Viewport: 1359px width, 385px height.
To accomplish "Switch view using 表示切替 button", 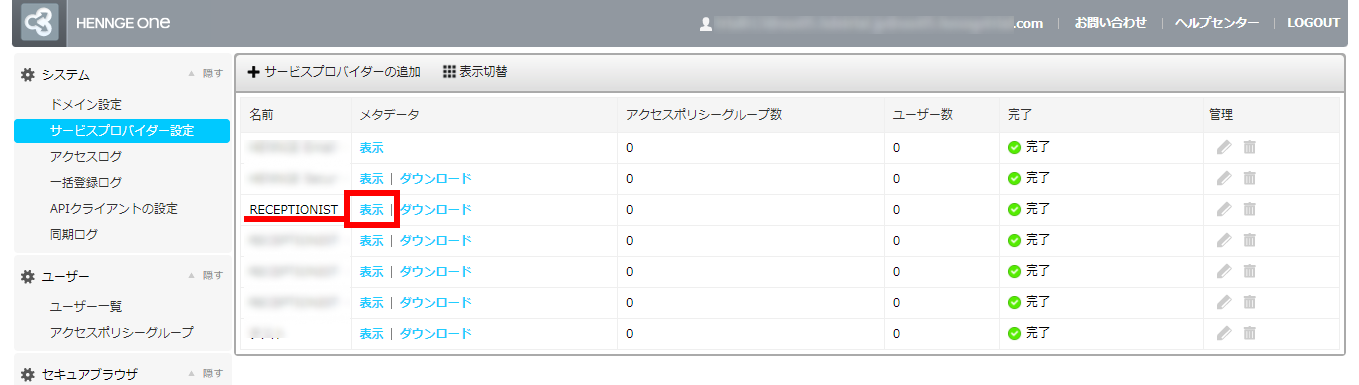I will (475, 72).
